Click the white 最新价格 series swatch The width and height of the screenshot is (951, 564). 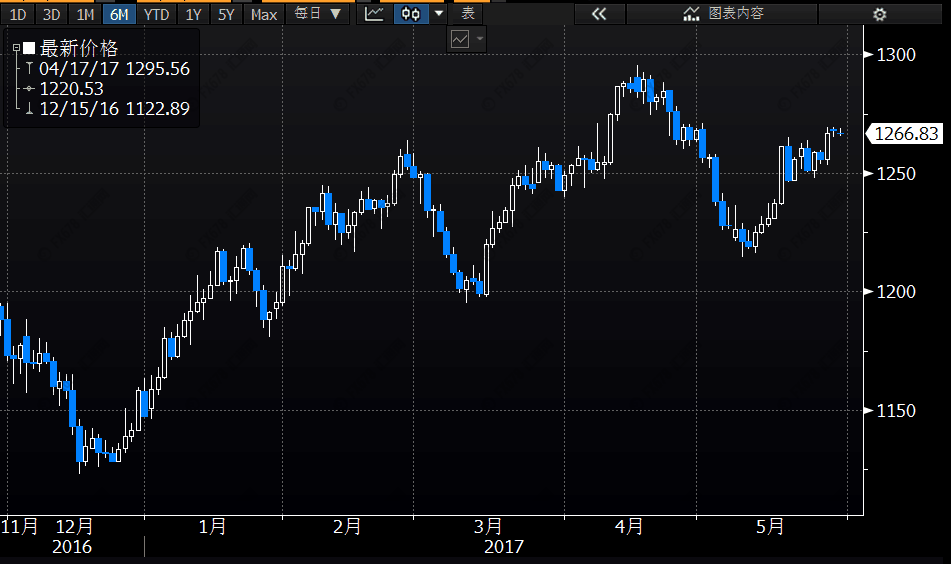click(29, 48)
